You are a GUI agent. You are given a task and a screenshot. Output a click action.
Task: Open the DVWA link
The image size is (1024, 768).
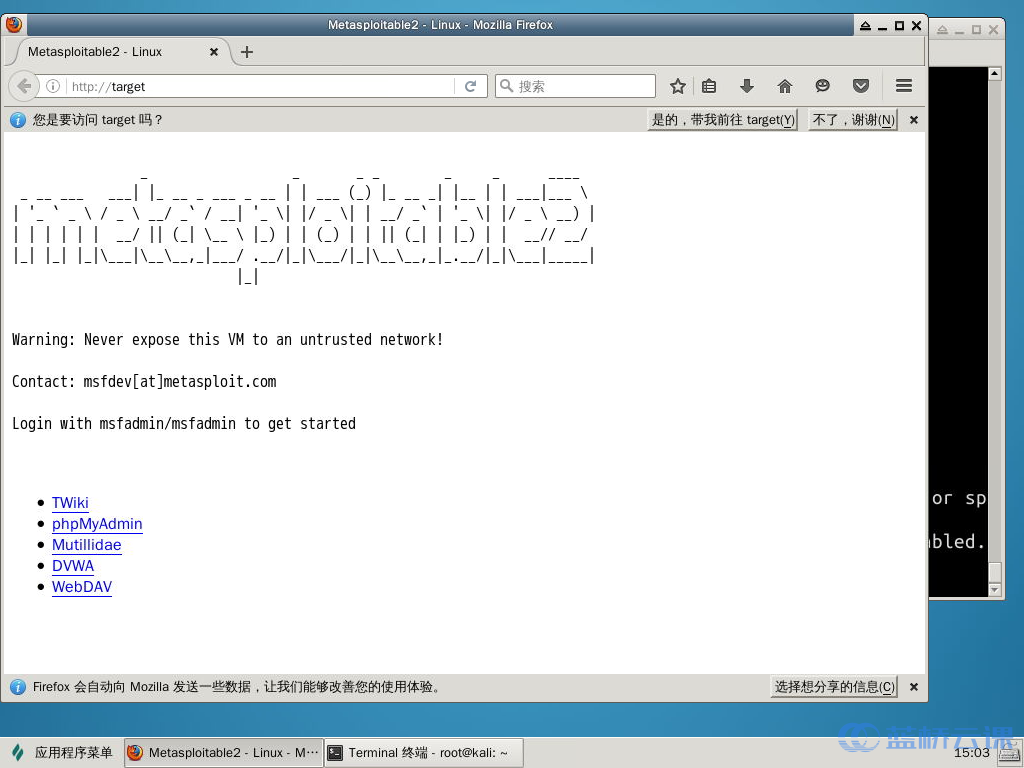click(x=73, y=566)
